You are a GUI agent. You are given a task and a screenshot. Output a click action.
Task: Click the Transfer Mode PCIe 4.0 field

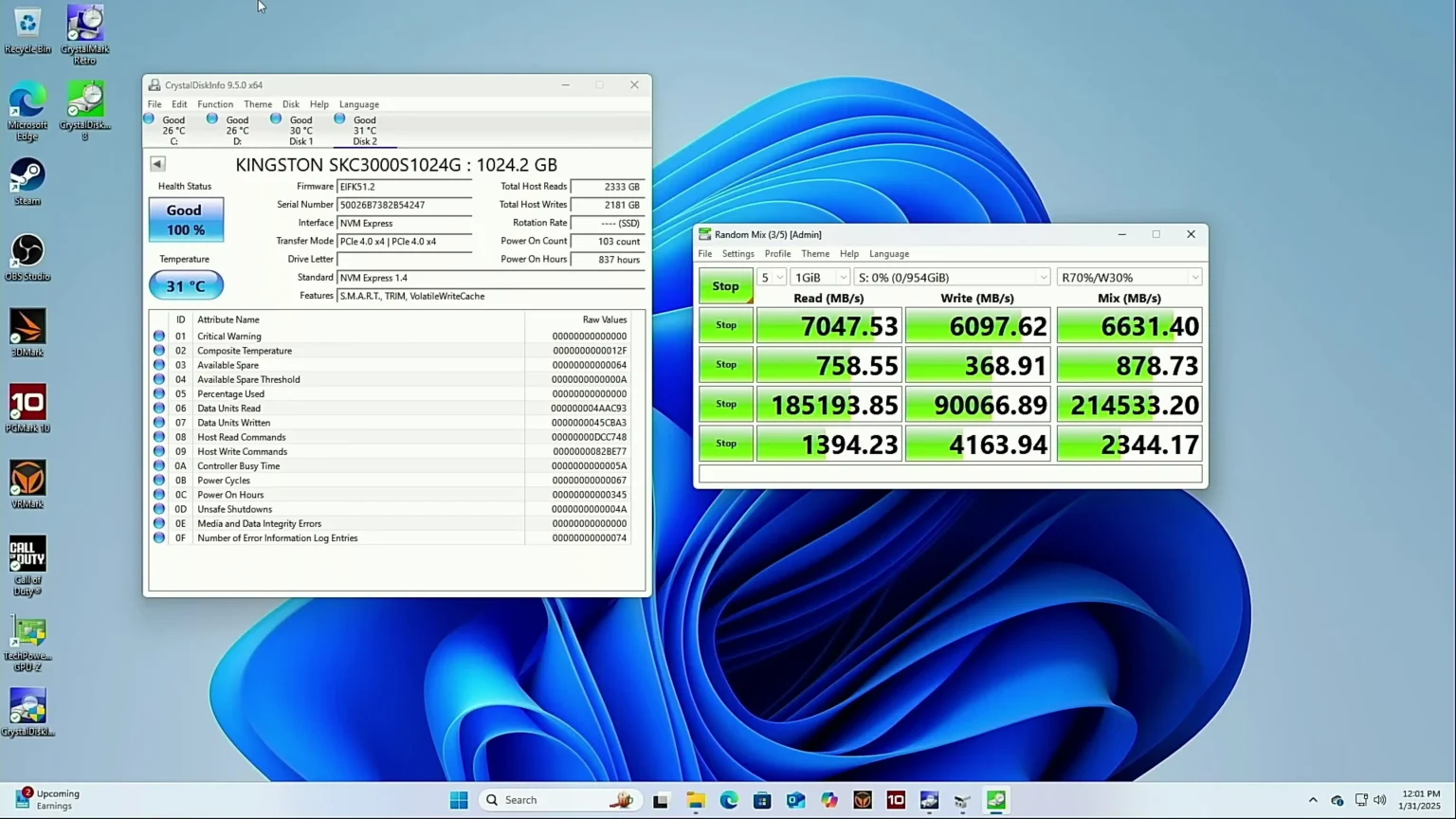pos(405,242)
